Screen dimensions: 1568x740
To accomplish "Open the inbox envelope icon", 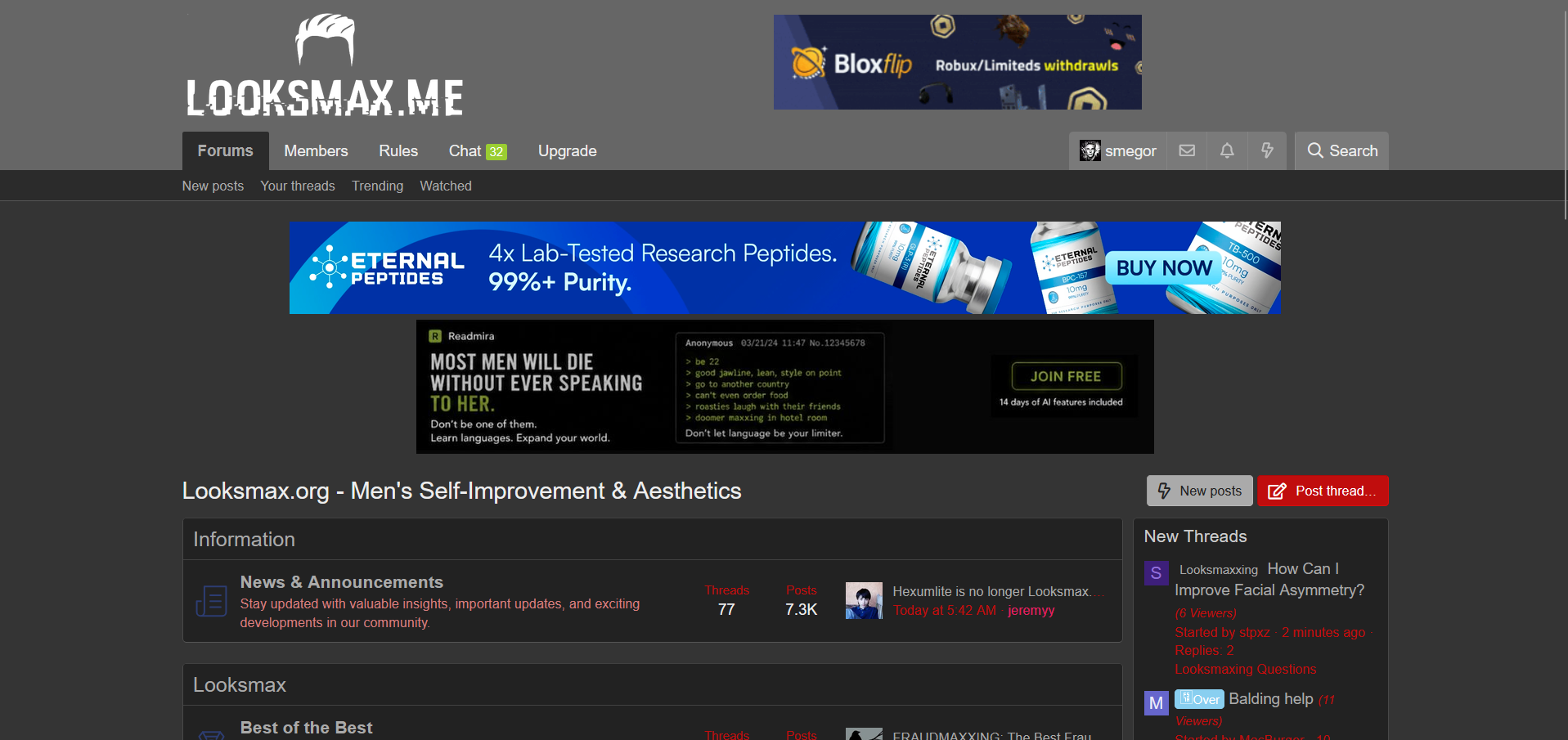I will click(1187, 150).
